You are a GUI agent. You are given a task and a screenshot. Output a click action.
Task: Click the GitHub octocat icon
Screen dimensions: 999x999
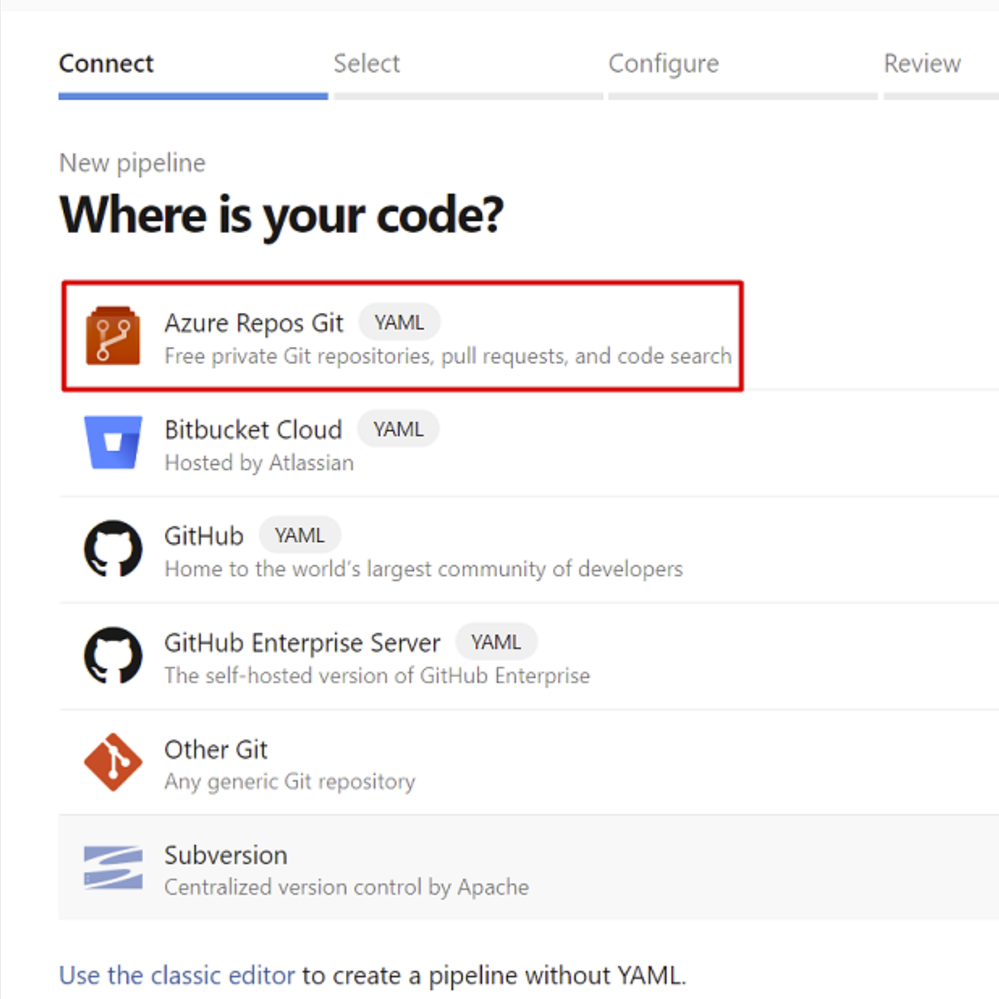pyautogui.click(x=113, y=549)
